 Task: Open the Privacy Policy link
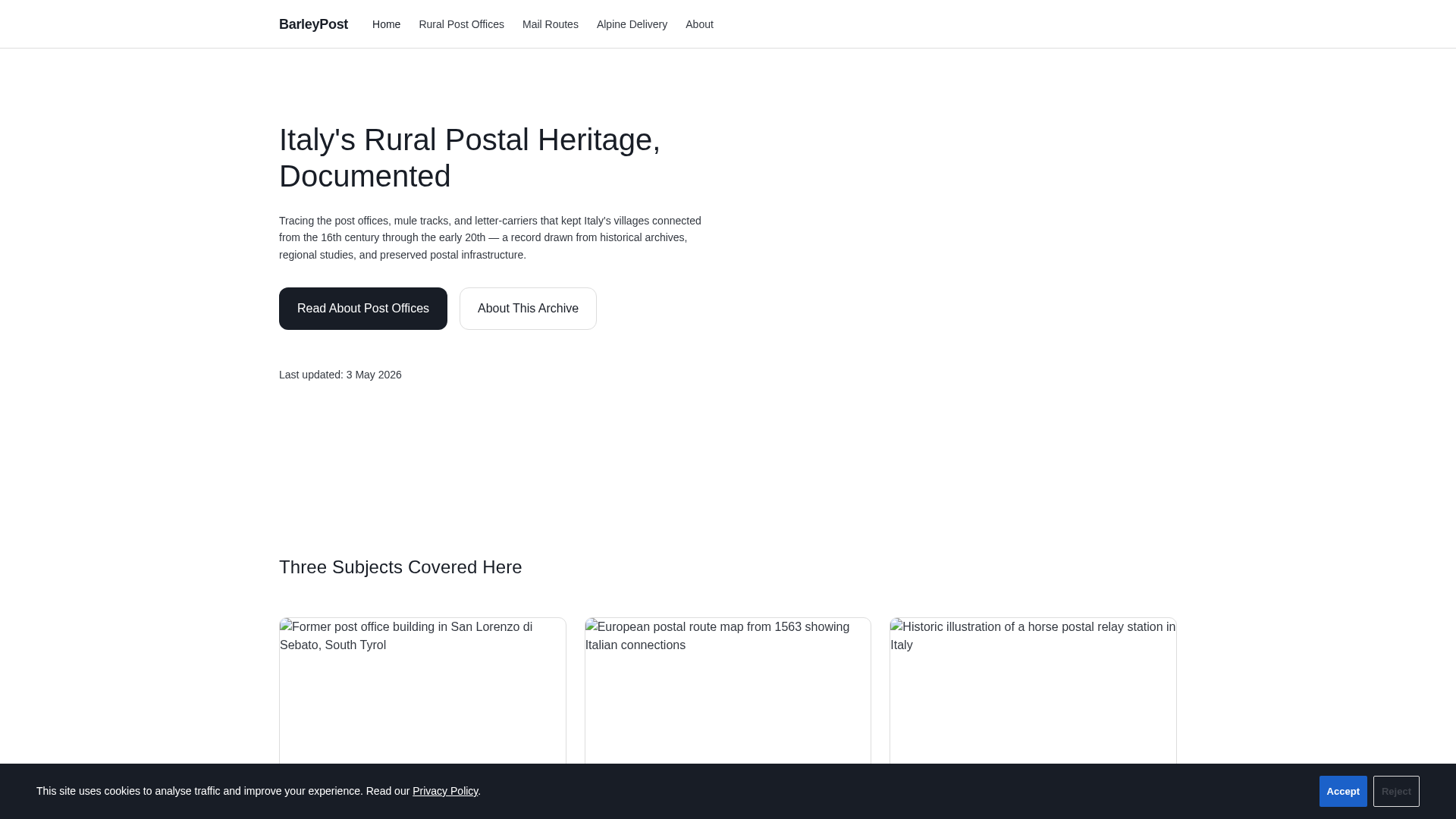(445, 791)
